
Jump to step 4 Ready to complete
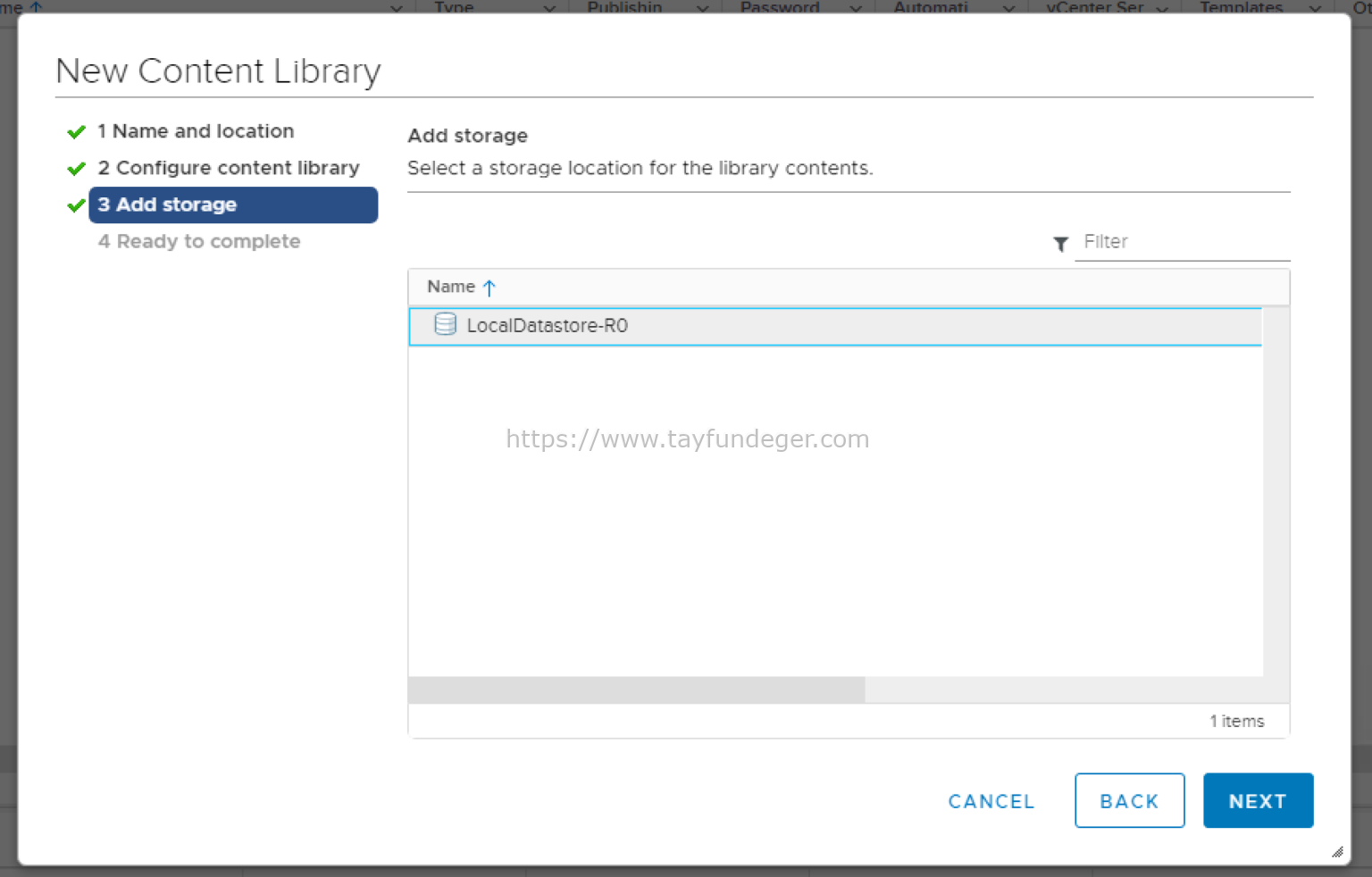[199, 241]
